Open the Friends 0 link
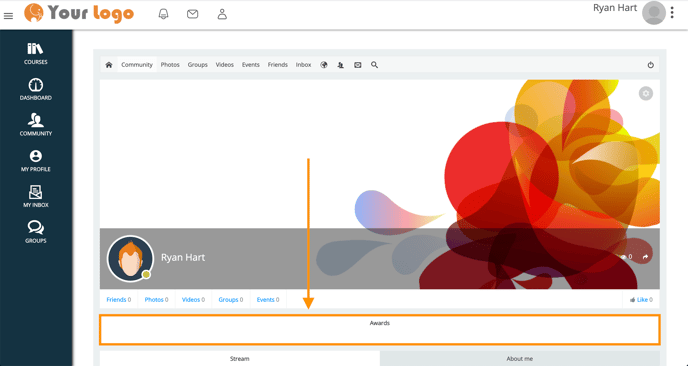The height and width of the screenshot is (366, 688). pos(118,300)
